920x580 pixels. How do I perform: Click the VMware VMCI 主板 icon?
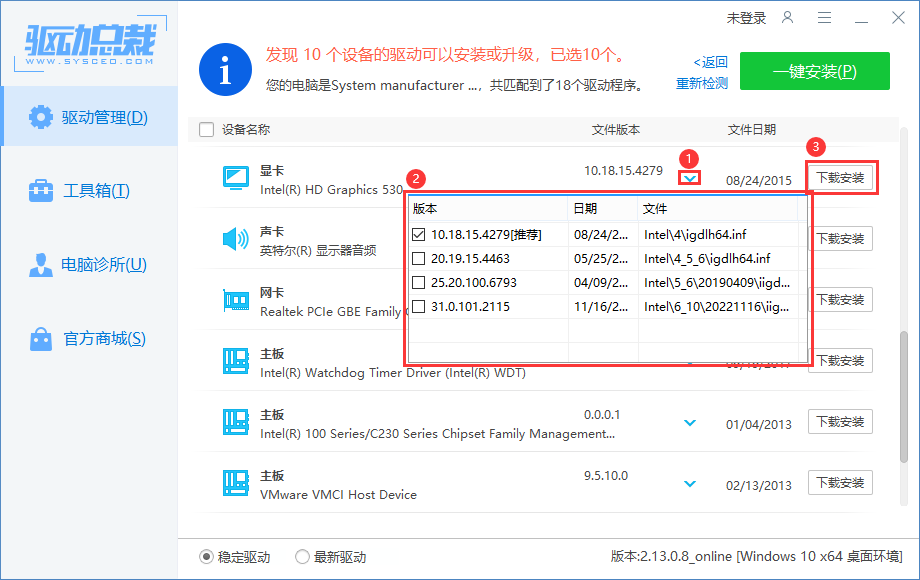pos(236,483)
